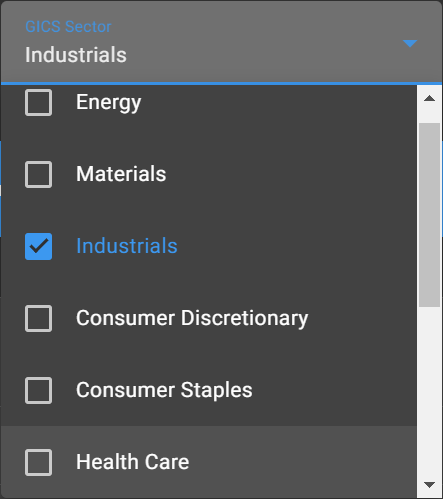Choose the Materials option label
Screen dimensions: 443x499
121,174
